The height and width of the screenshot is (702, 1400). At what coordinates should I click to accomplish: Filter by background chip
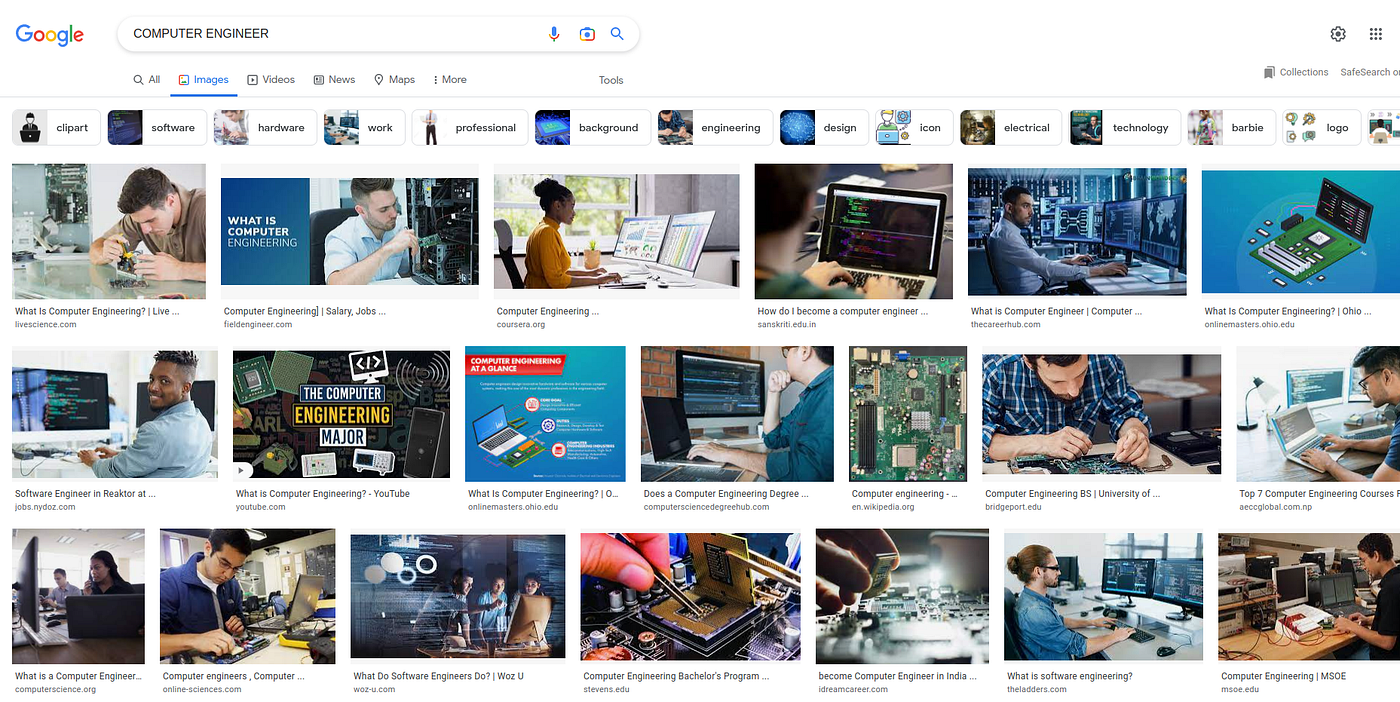pos(592,128)
